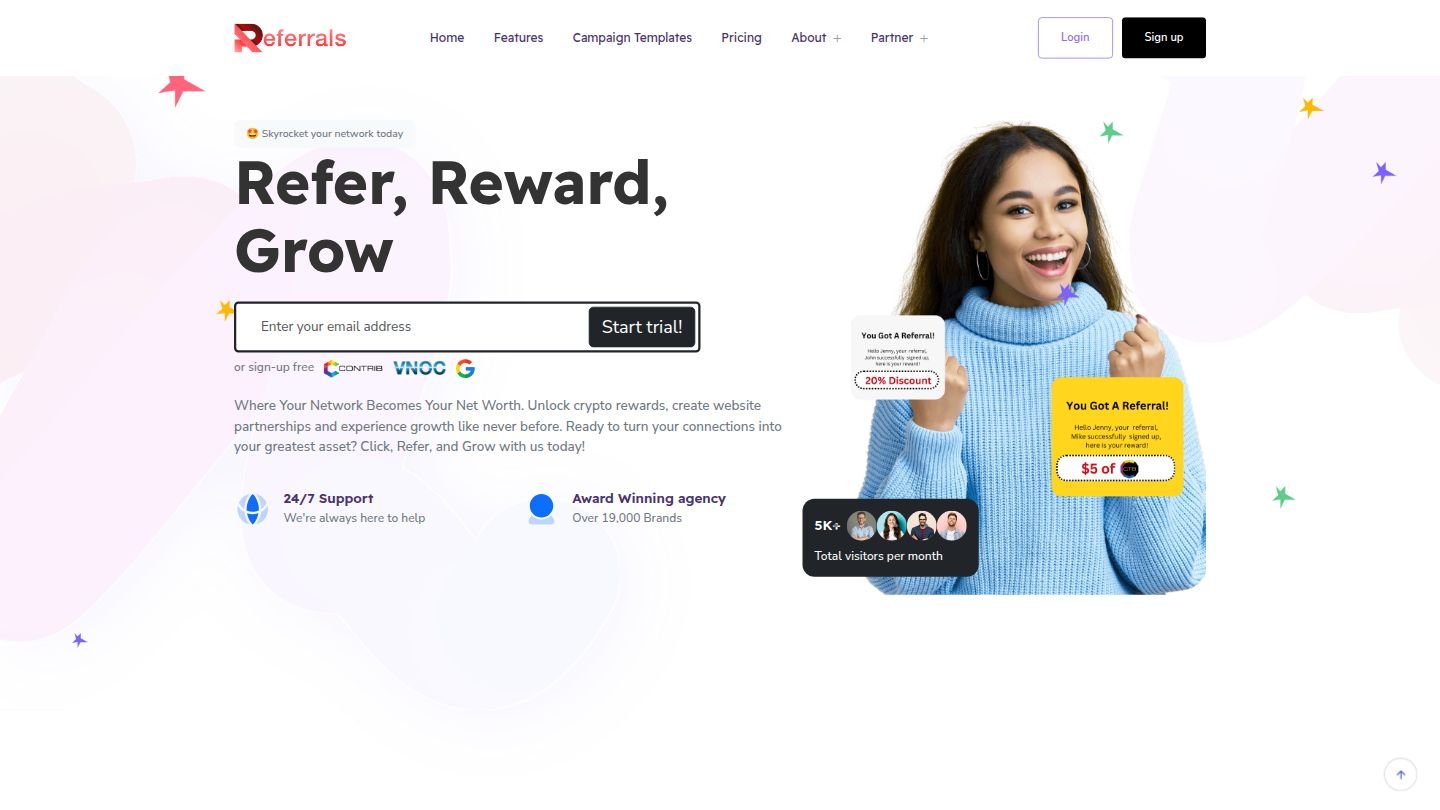The image size is (1440, 810).
Task: Open the Features menu item
Action: [518, 38]
